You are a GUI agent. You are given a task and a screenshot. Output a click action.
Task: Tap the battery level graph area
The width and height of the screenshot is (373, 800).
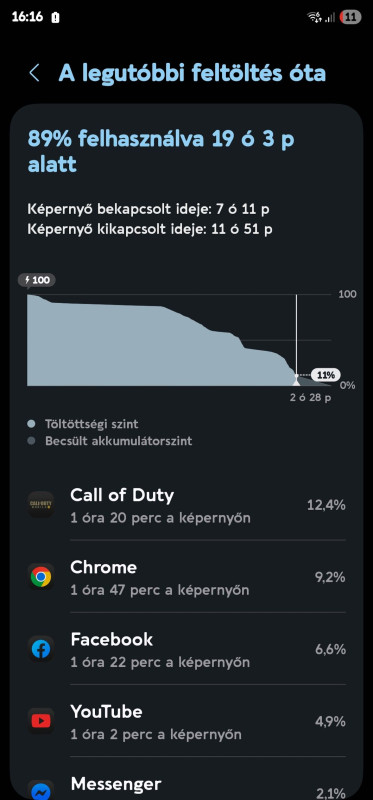pos(179,340)
